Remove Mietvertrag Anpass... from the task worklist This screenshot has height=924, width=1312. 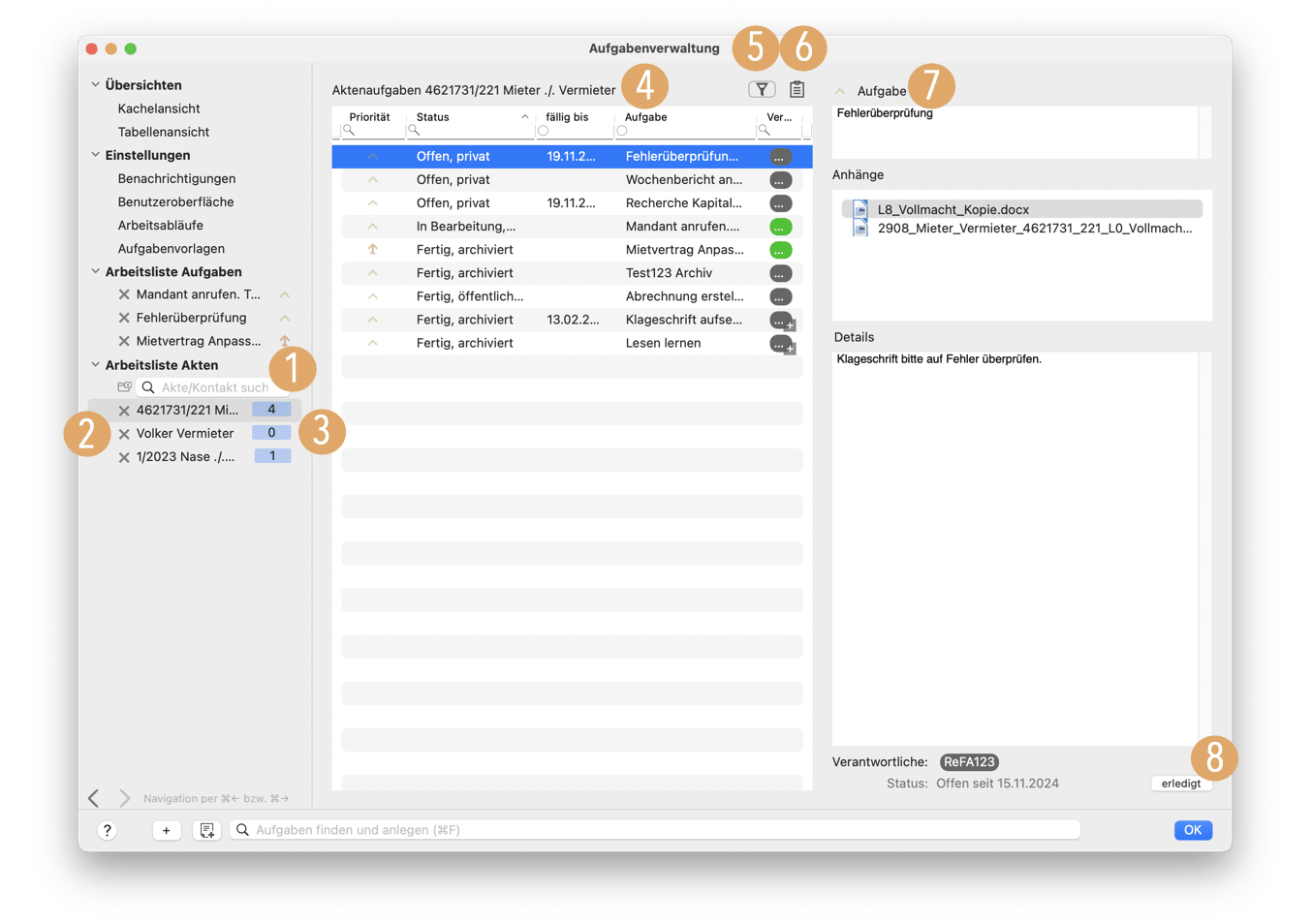pos(124,341)
